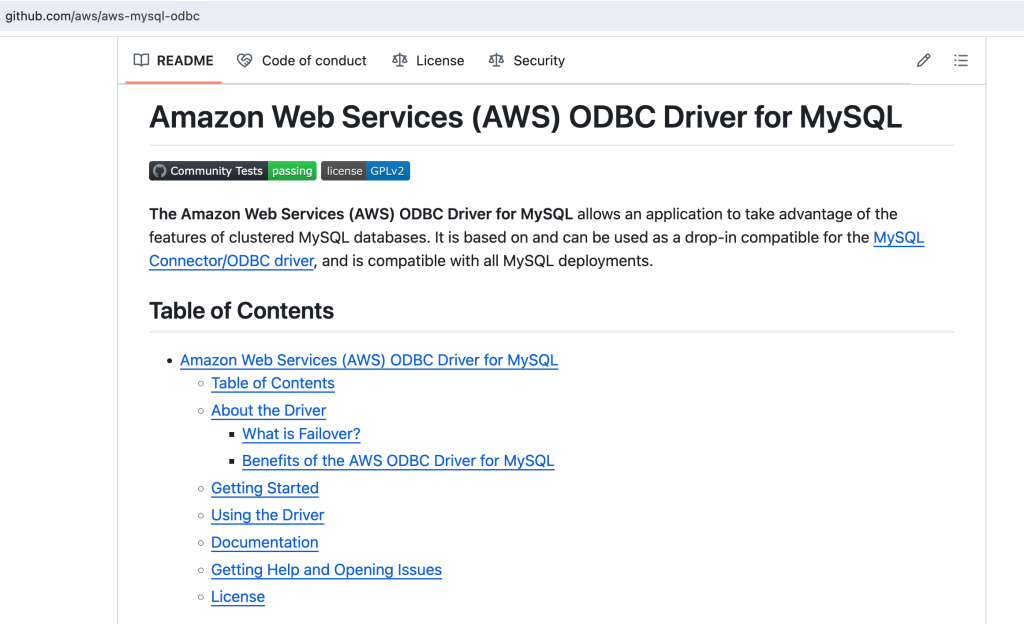Click the browser address bar URL

click(103, 16)
